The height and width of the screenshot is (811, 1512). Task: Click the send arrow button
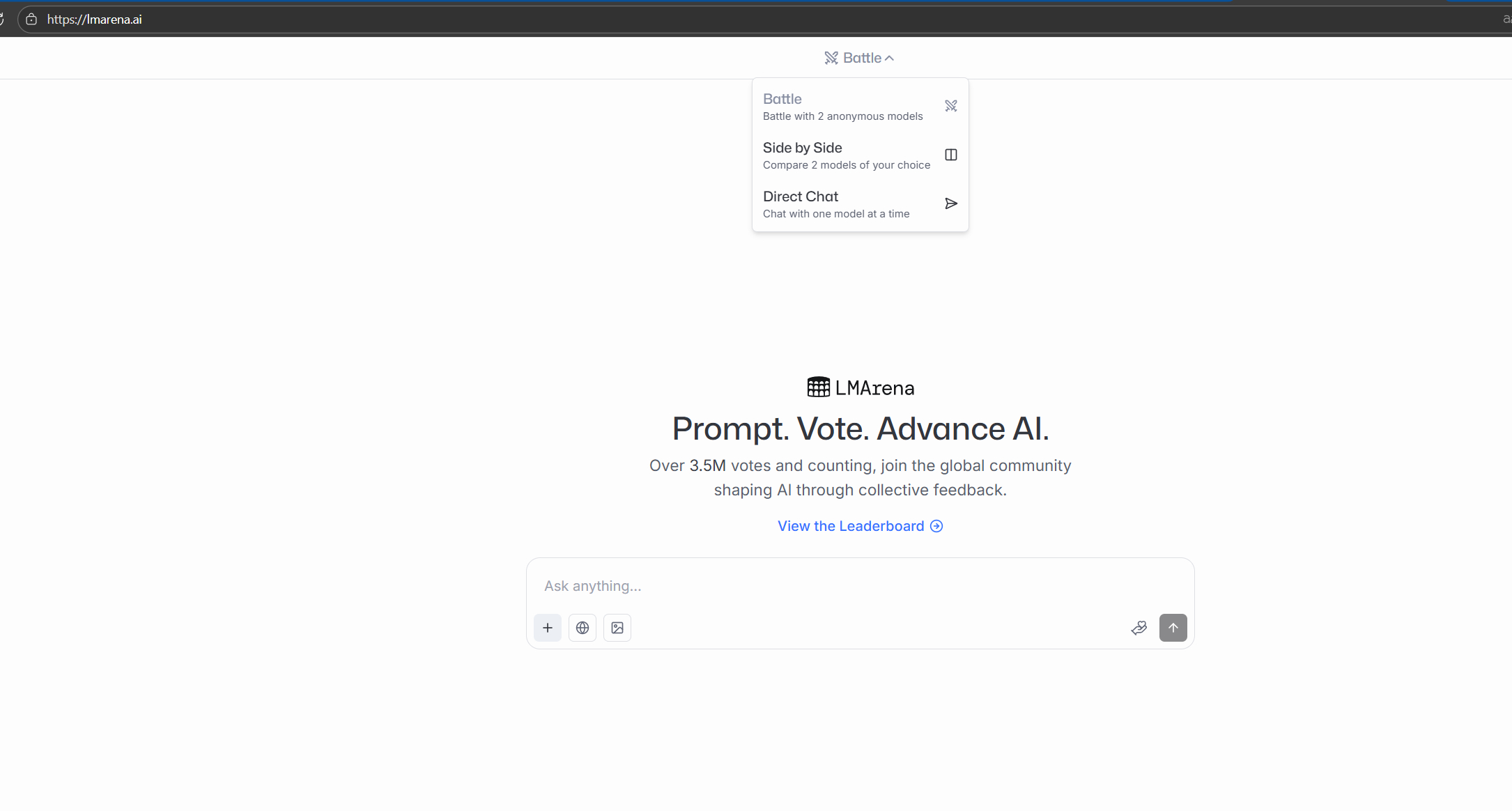[1173, 628]
